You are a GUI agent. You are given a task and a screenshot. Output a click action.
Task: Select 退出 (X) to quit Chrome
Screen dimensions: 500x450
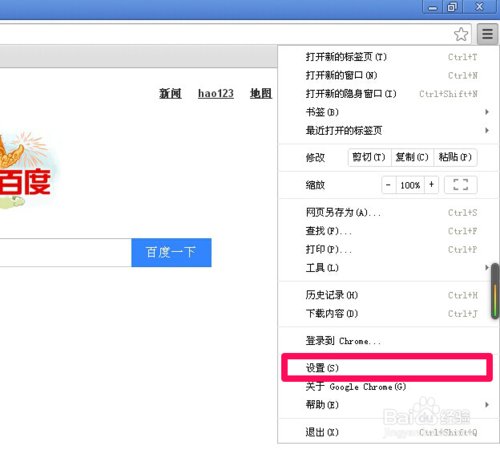pyautogui.click(x=388, y=432)
